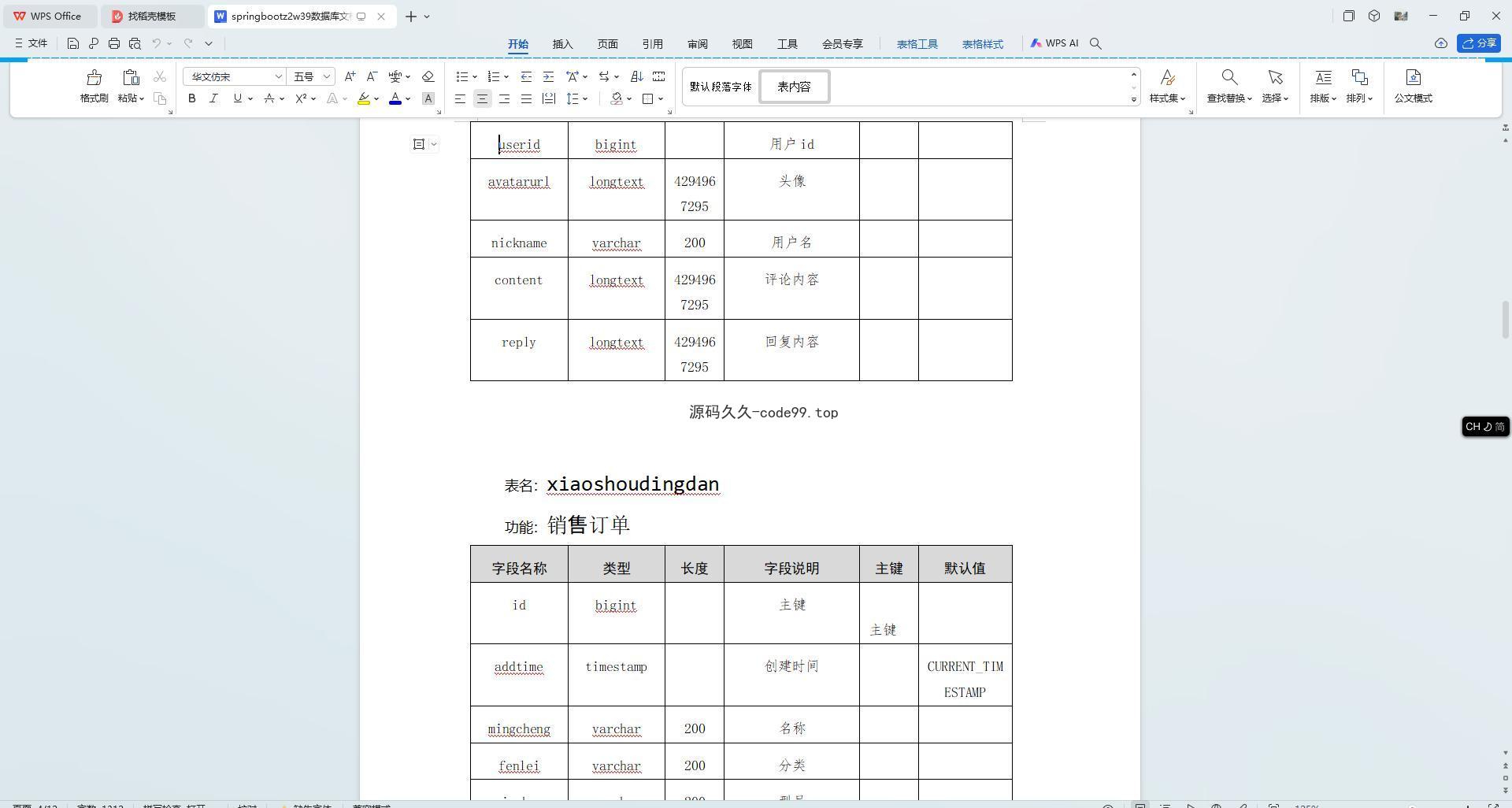This screenshot has height=808, width=1512.
Task: Click the cloud sync icon near Share
Action: [x=1440, y=43]
